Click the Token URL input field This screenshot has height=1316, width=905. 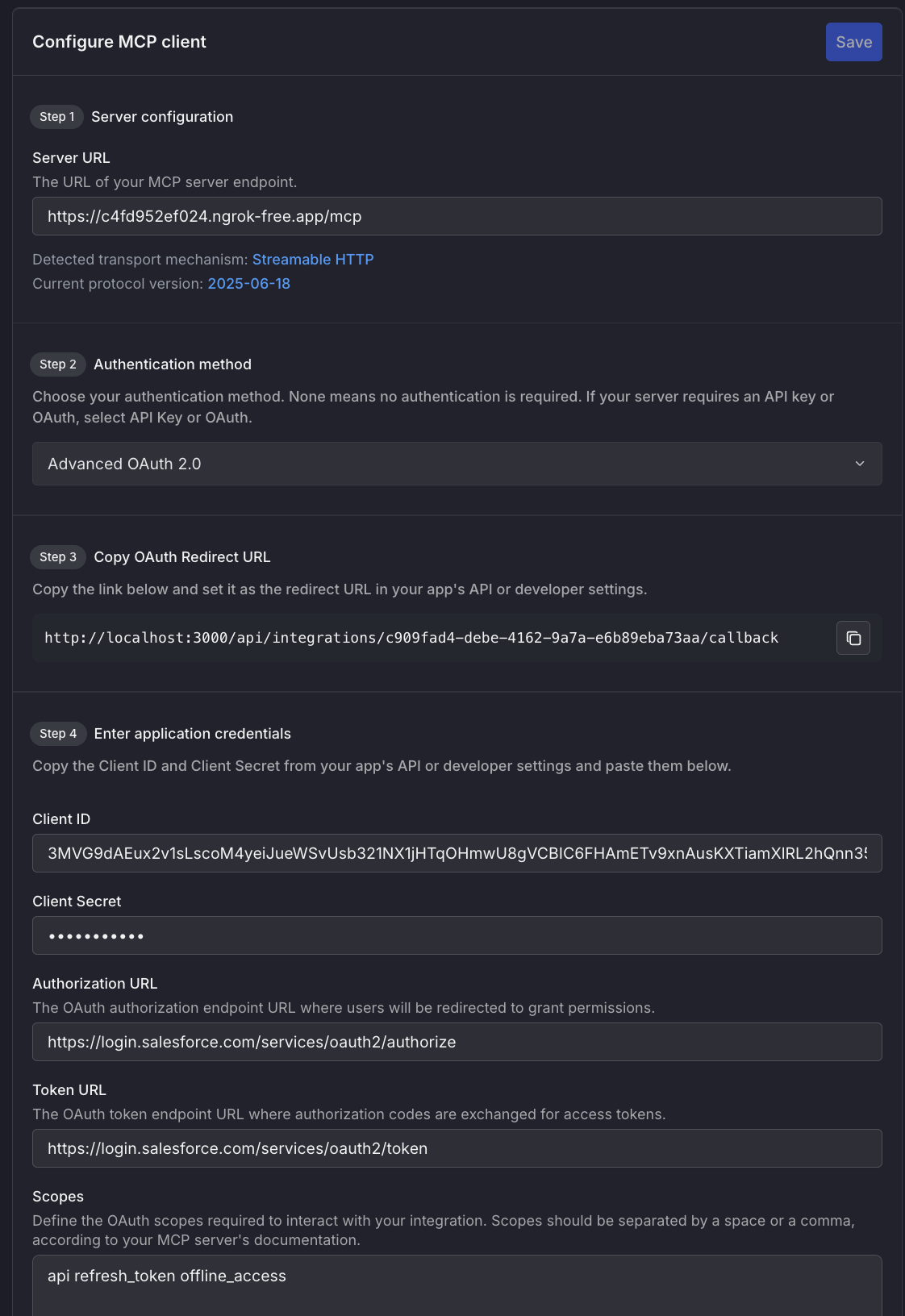click(457, 1148)
